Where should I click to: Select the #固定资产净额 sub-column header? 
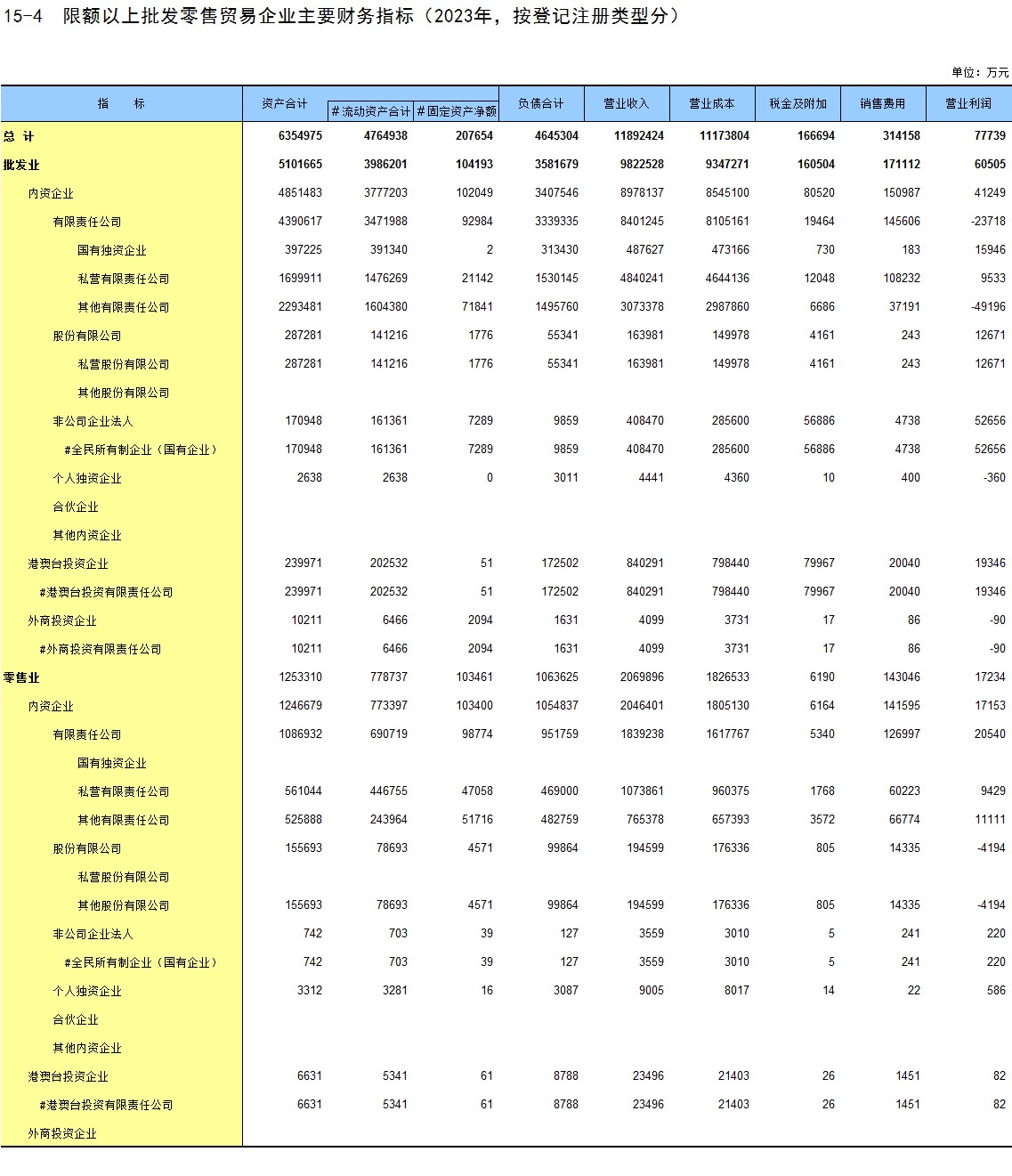click(457, 111)
